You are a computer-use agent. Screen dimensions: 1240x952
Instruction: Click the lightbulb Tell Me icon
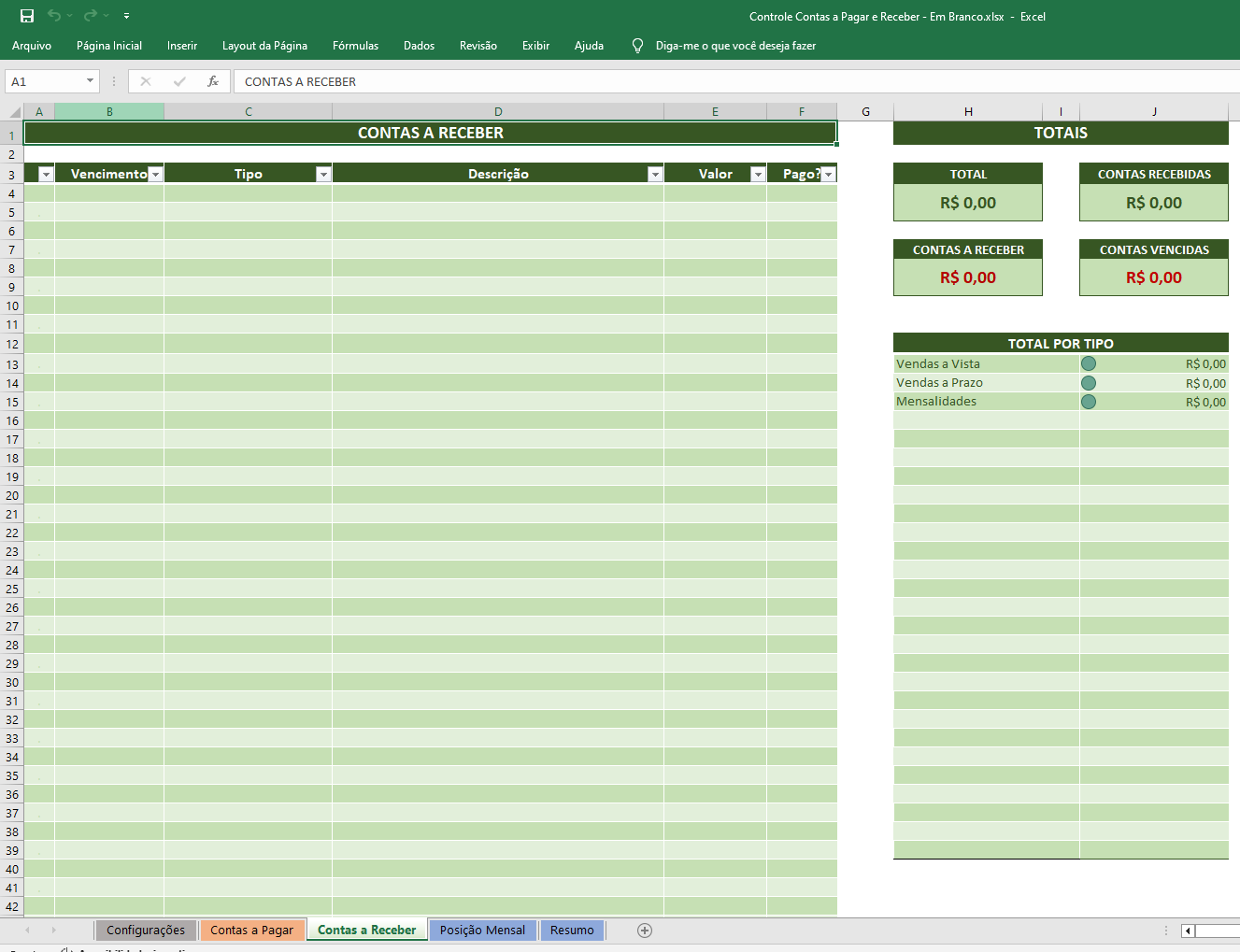[637, 46]
